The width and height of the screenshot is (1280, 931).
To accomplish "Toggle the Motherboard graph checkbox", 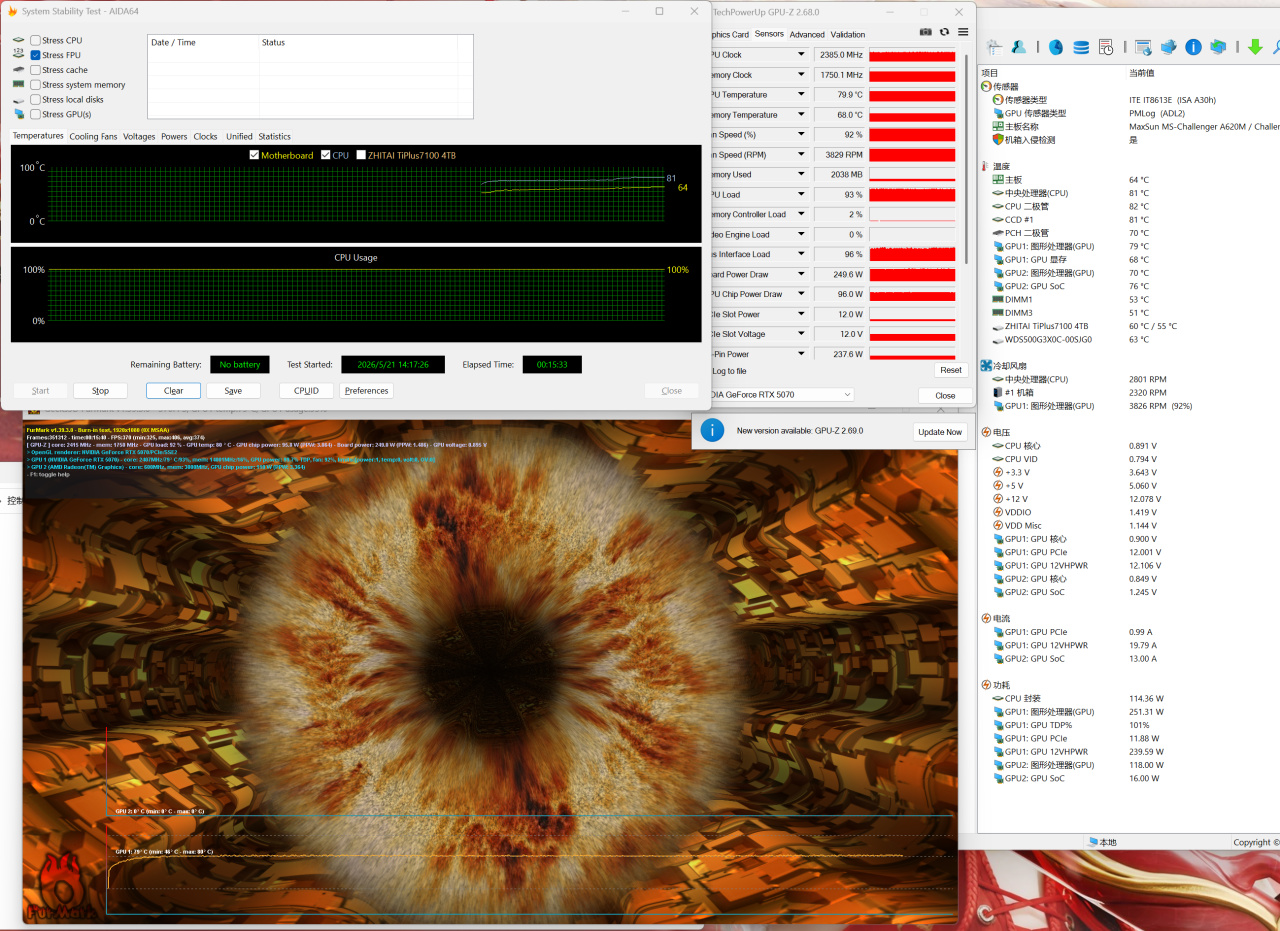I will click(x=254, y=155).
